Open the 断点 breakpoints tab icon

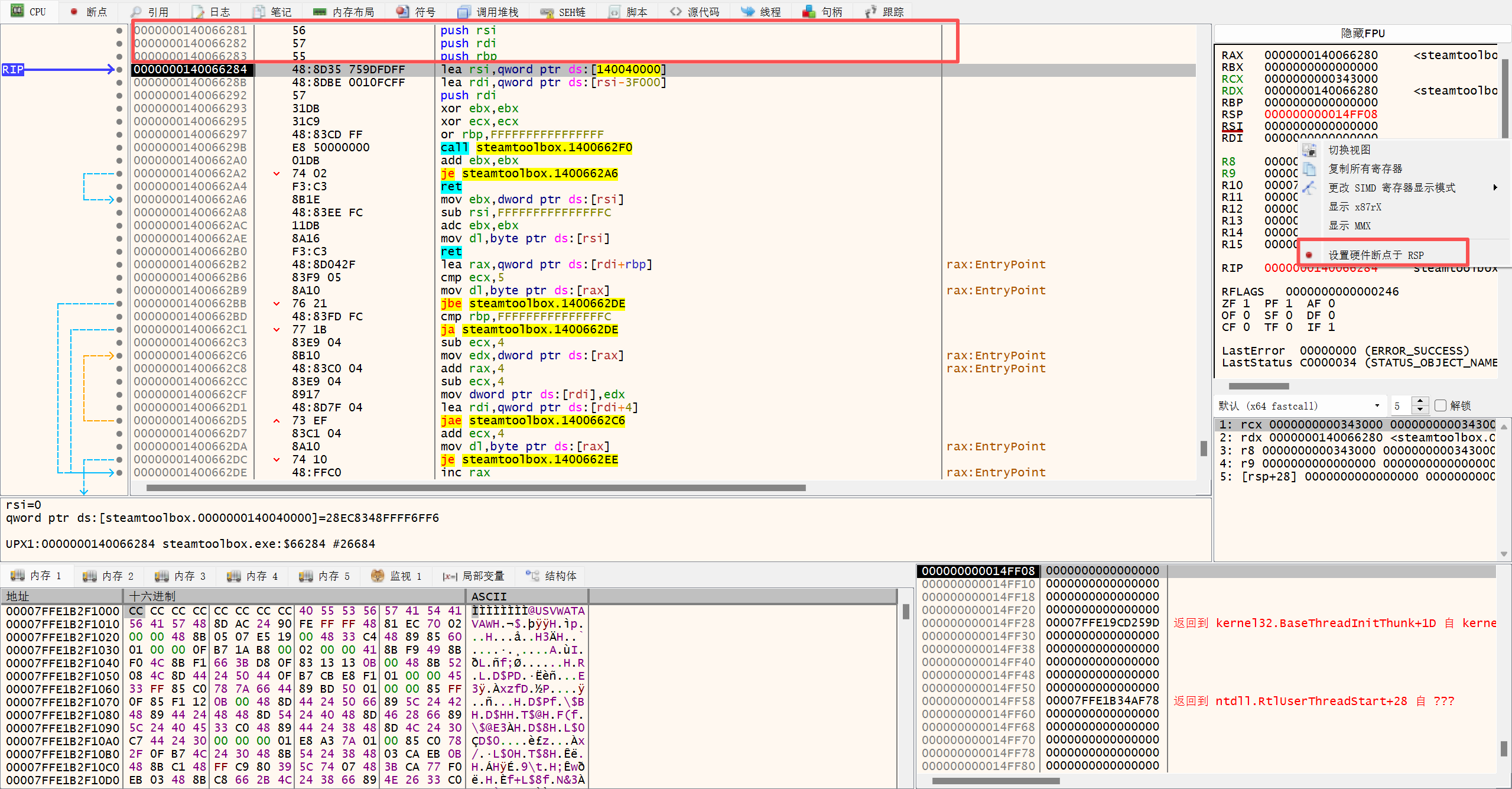tap(74, 12)
